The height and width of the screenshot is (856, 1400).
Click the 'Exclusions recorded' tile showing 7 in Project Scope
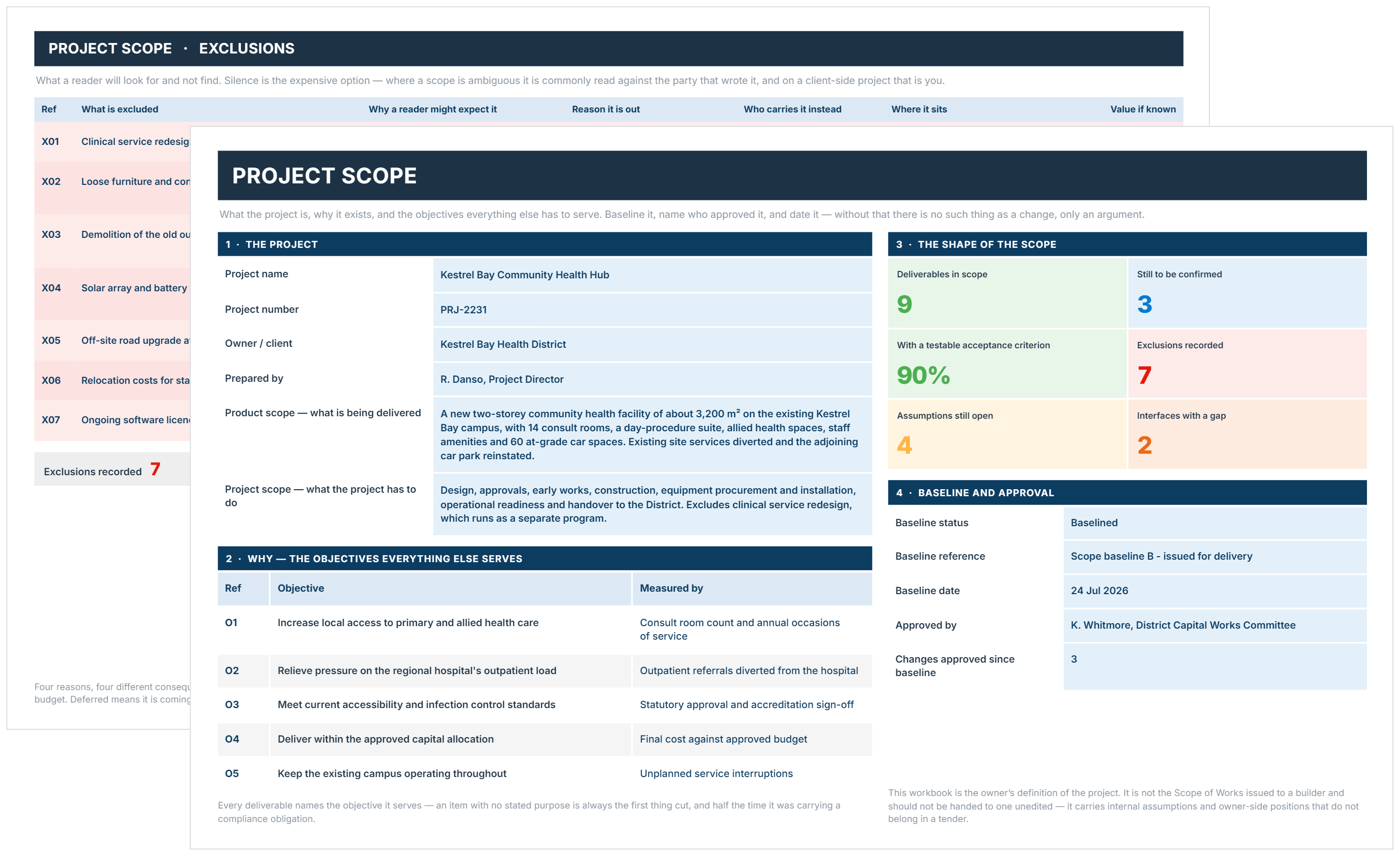(1247, 363)
